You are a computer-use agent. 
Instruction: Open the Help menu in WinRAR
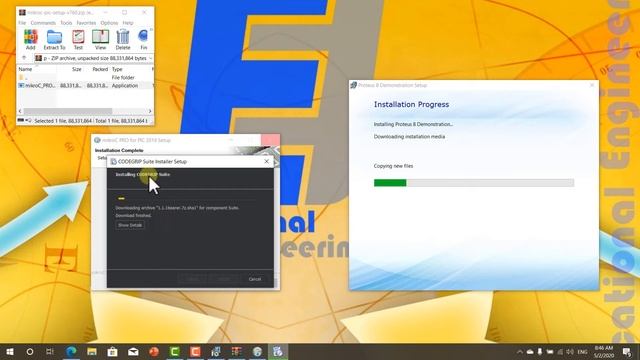[128, 23]
